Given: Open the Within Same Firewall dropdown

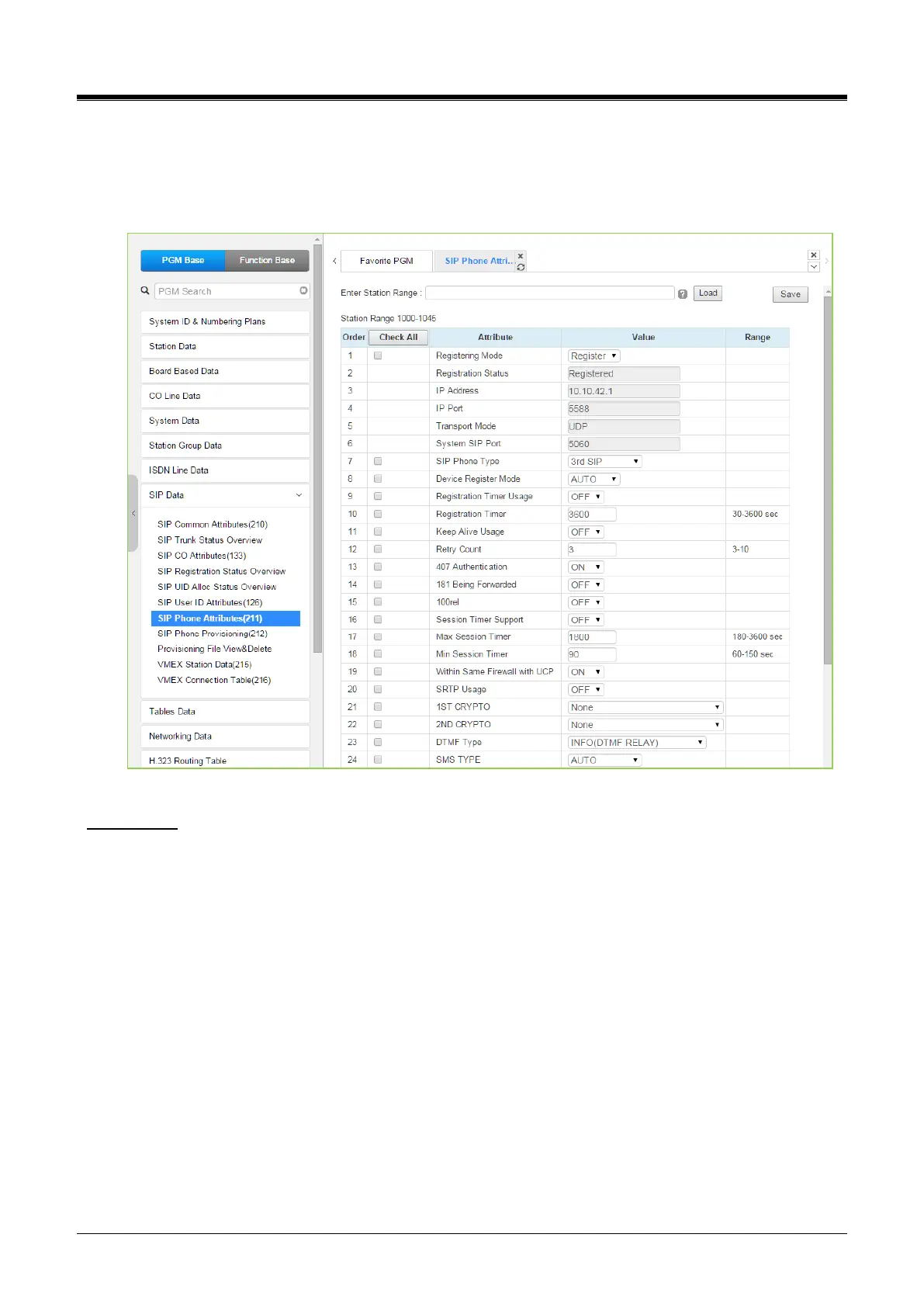Looking at the screenshot, I should tap(586, 672).
